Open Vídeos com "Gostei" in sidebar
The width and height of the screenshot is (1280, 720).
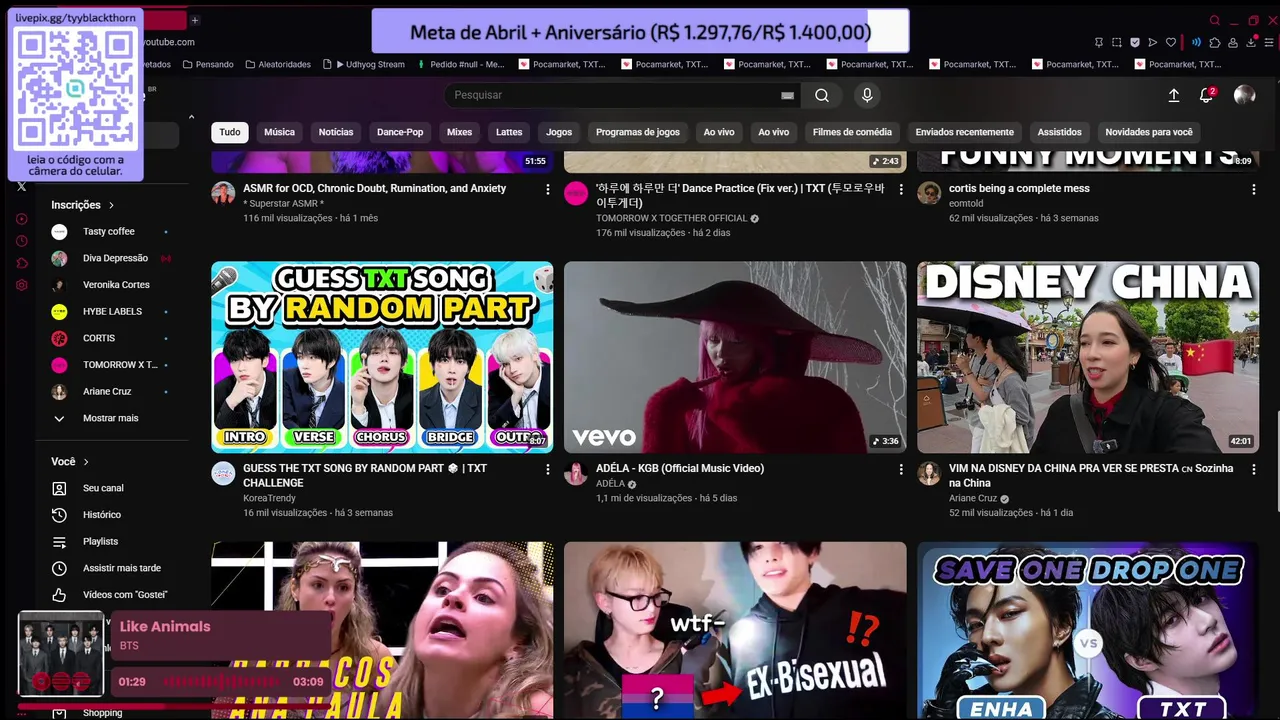[x=110, y=595]
